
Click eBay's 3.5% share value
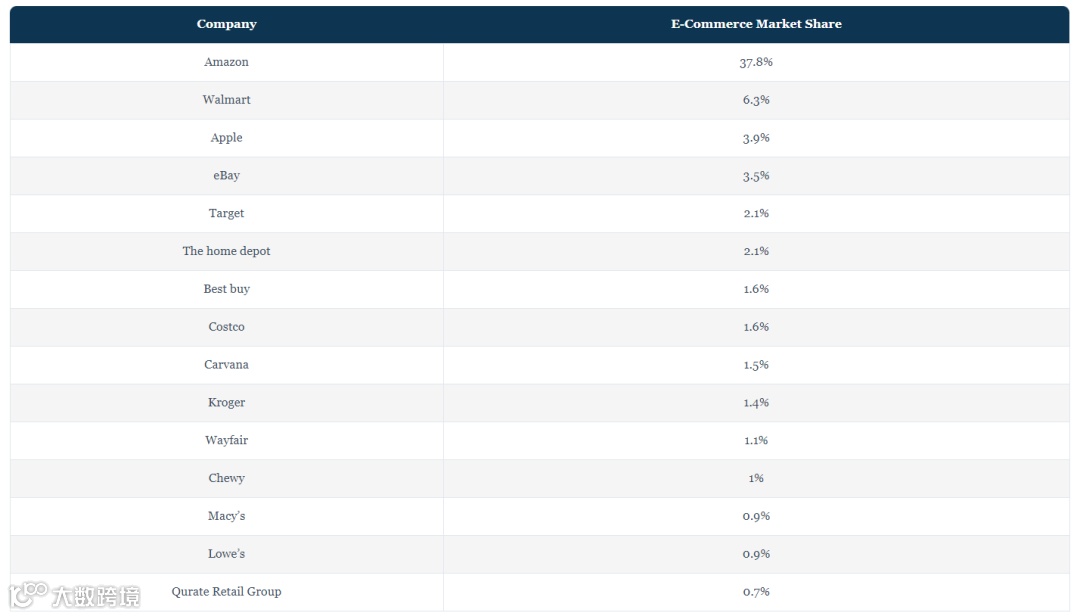point(756,176)
